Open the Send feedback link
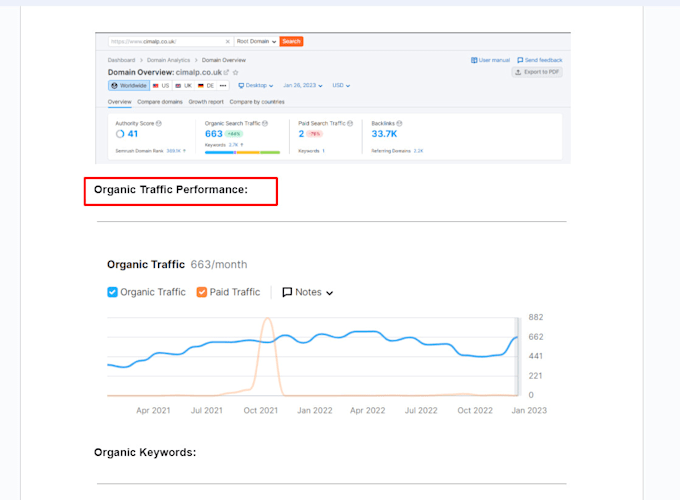This screenshot has height=500, width=680. pyautogui.click(x=539, y=60)
